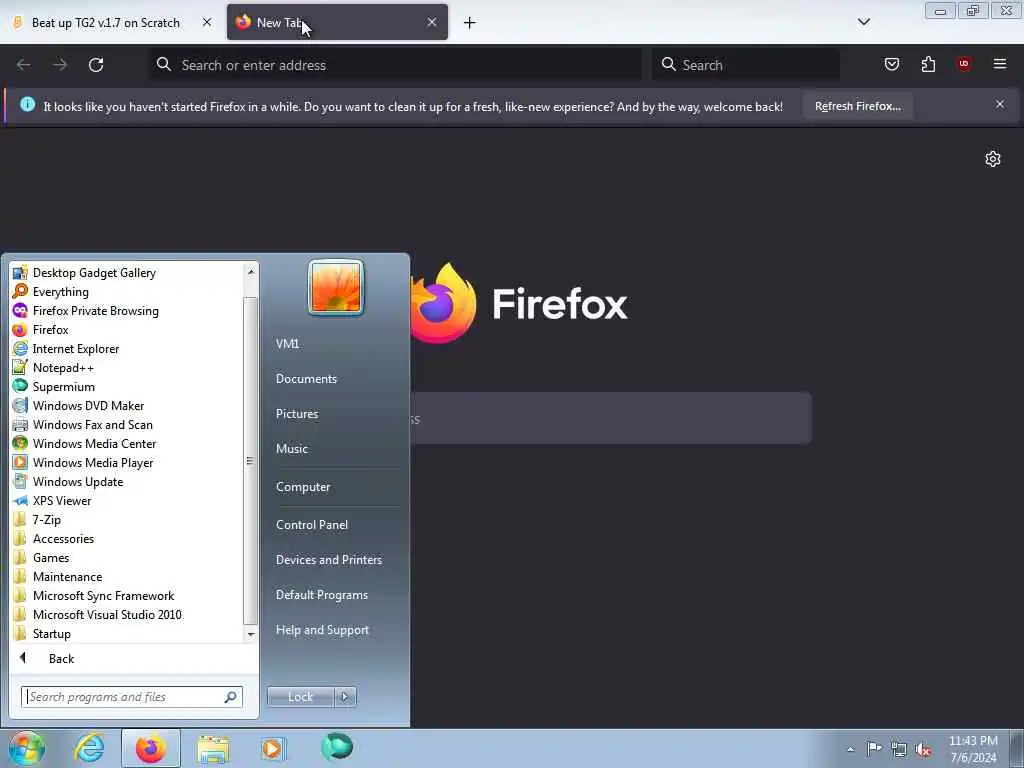The height and width of the screenshot is (768, 1024).
Task: Open the uBlock Origin toolbar icon
Action: click(964, 64)
